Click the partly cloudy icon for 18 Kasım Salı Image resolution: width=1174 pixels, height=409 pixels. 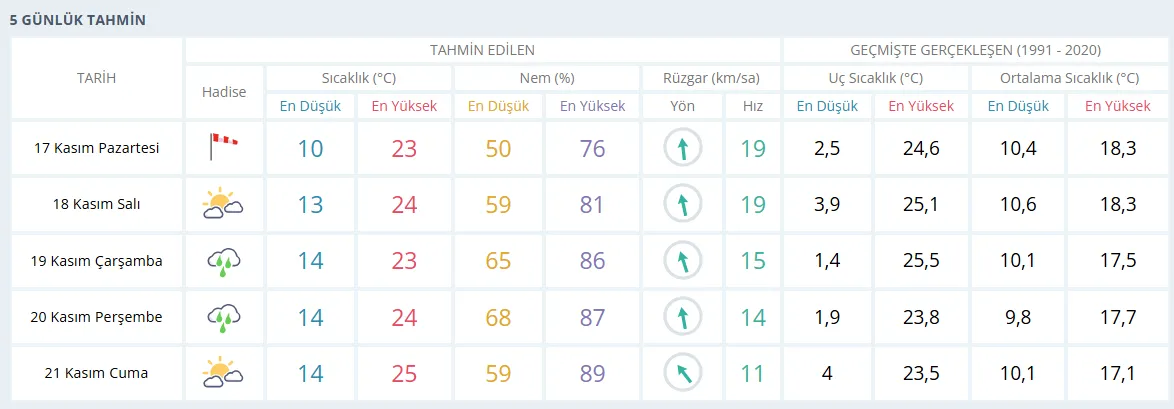click(224, 205)
